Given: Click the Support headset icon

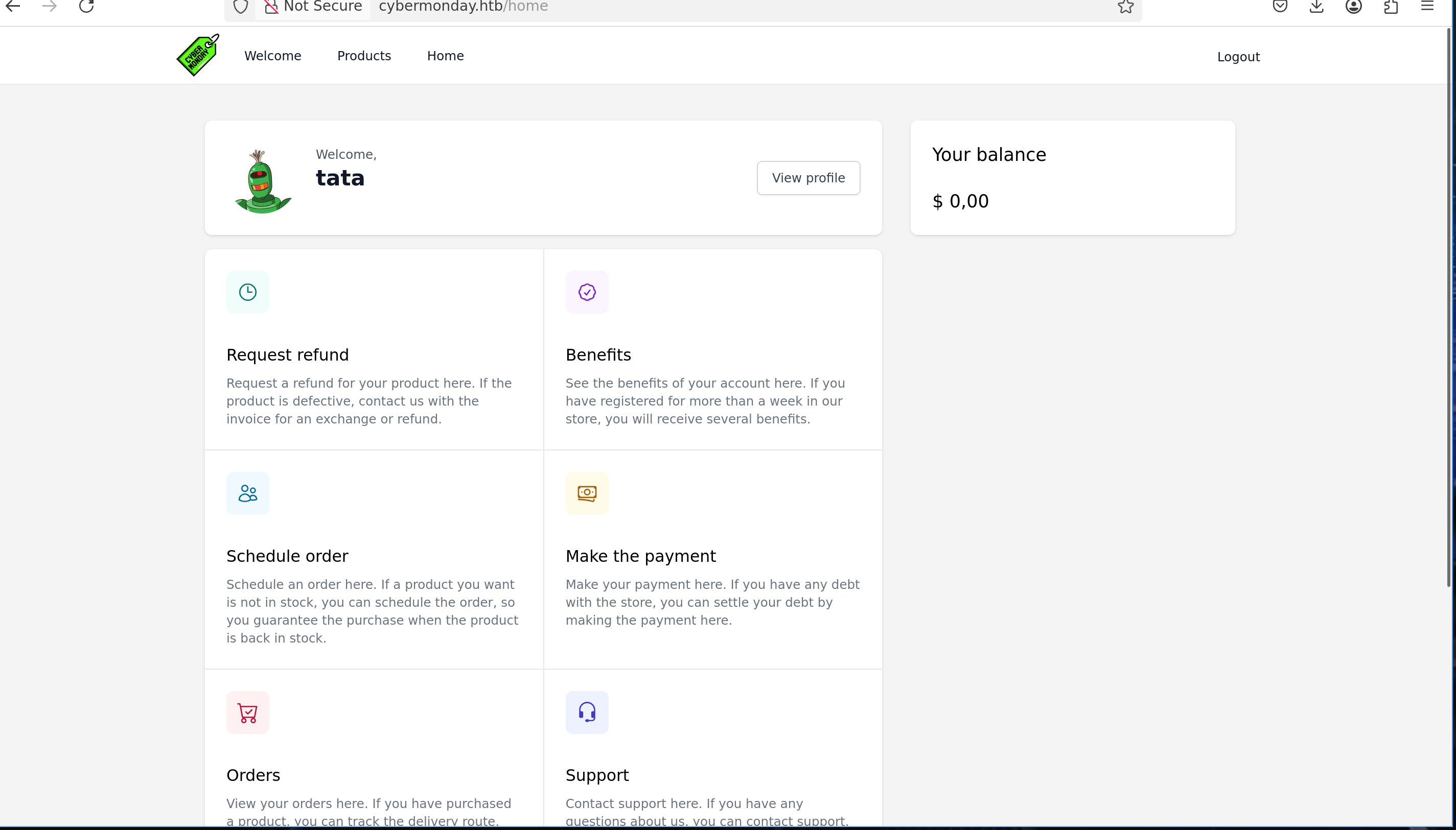Looking at the screenshot, I should 587,713.
